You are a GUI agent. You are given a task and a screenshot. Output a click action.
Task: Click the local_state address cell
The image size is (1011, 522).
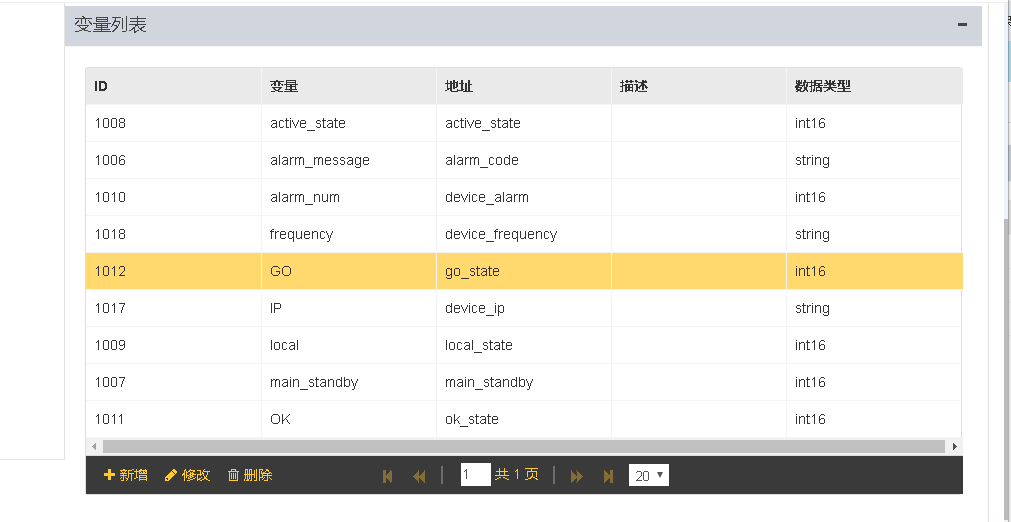524,345
